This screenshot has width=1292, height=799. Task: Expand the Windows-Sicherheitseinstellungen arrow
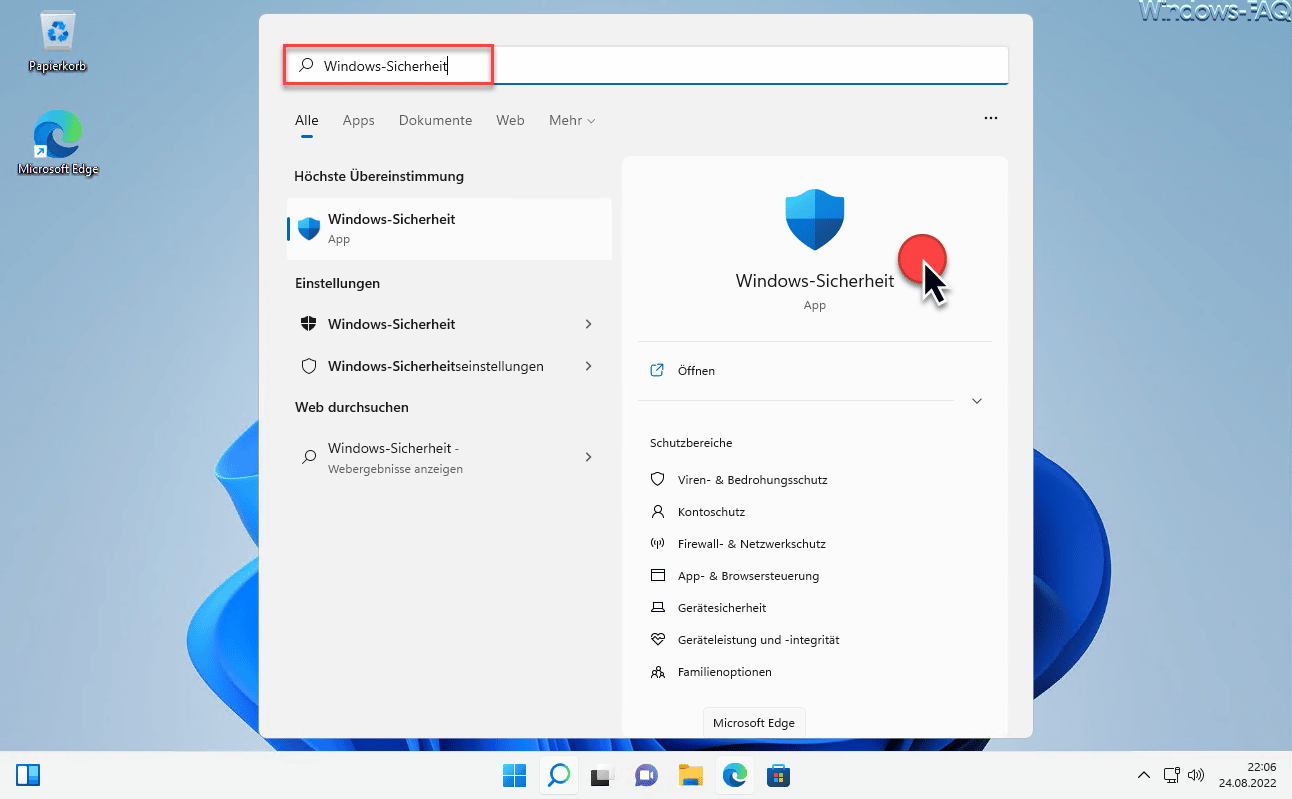pos(588,366)
